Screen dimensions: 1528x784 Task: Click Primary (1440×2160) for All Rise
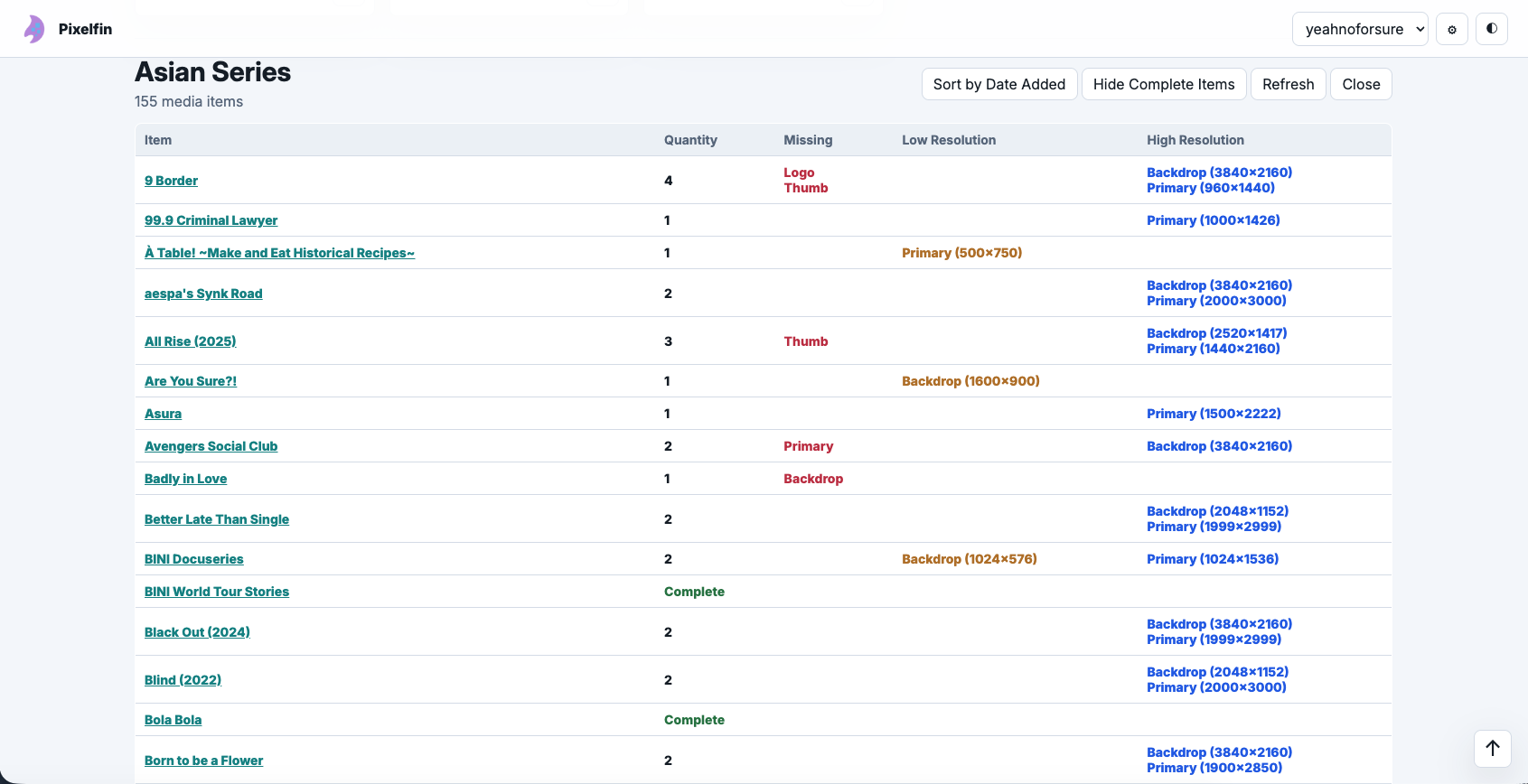pos(1214,349)
